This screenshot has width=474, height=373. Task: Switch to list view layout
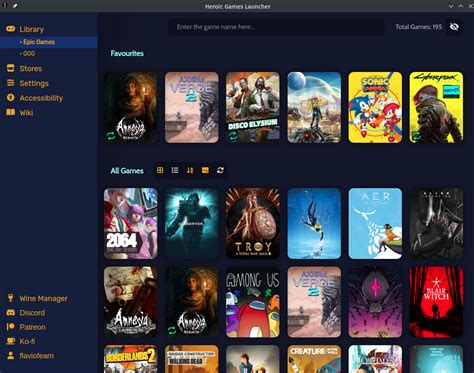pyautogui.click(x=175, y=170)
